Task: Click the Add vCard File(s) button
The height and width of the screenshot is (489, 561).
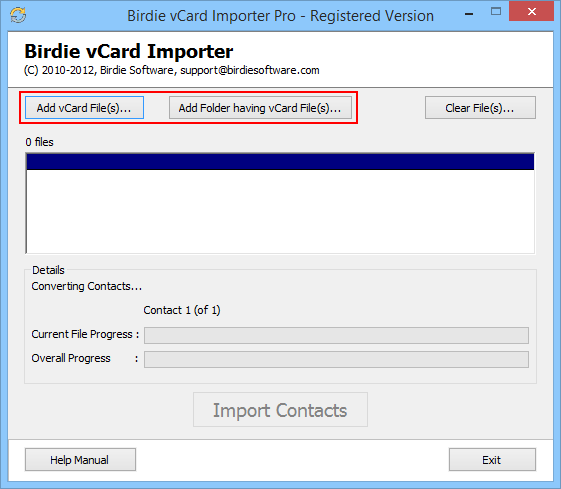Action: click(84, 108)
